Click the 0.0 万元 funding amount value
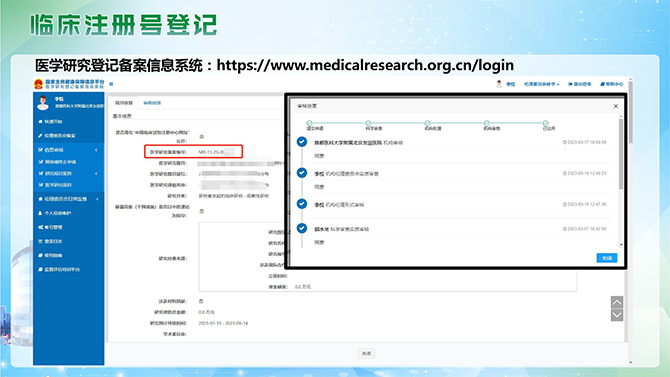670x377 pixels. coord(206,312)
